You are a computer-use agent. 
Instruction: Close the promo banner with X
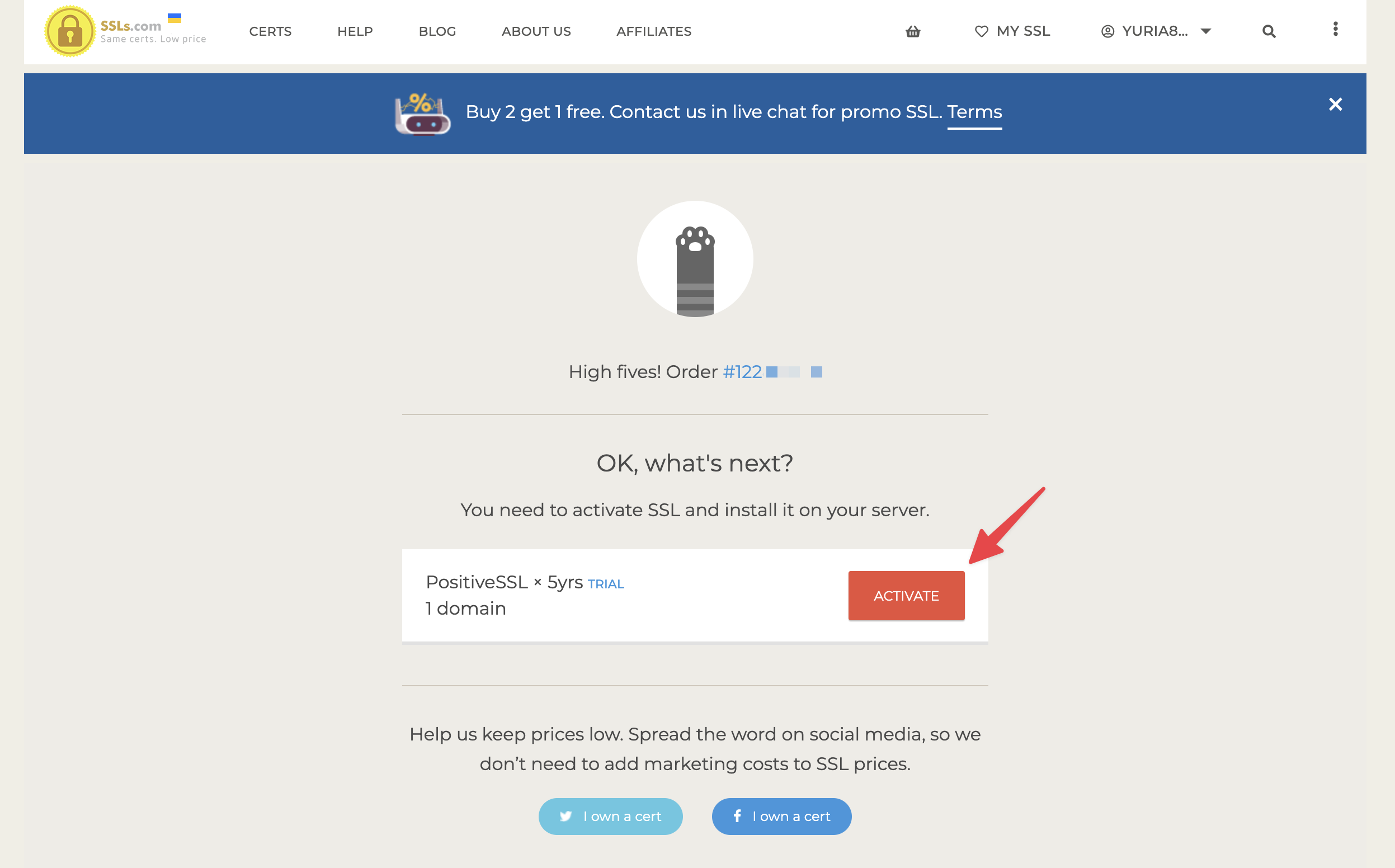[x=1335, y=105]
